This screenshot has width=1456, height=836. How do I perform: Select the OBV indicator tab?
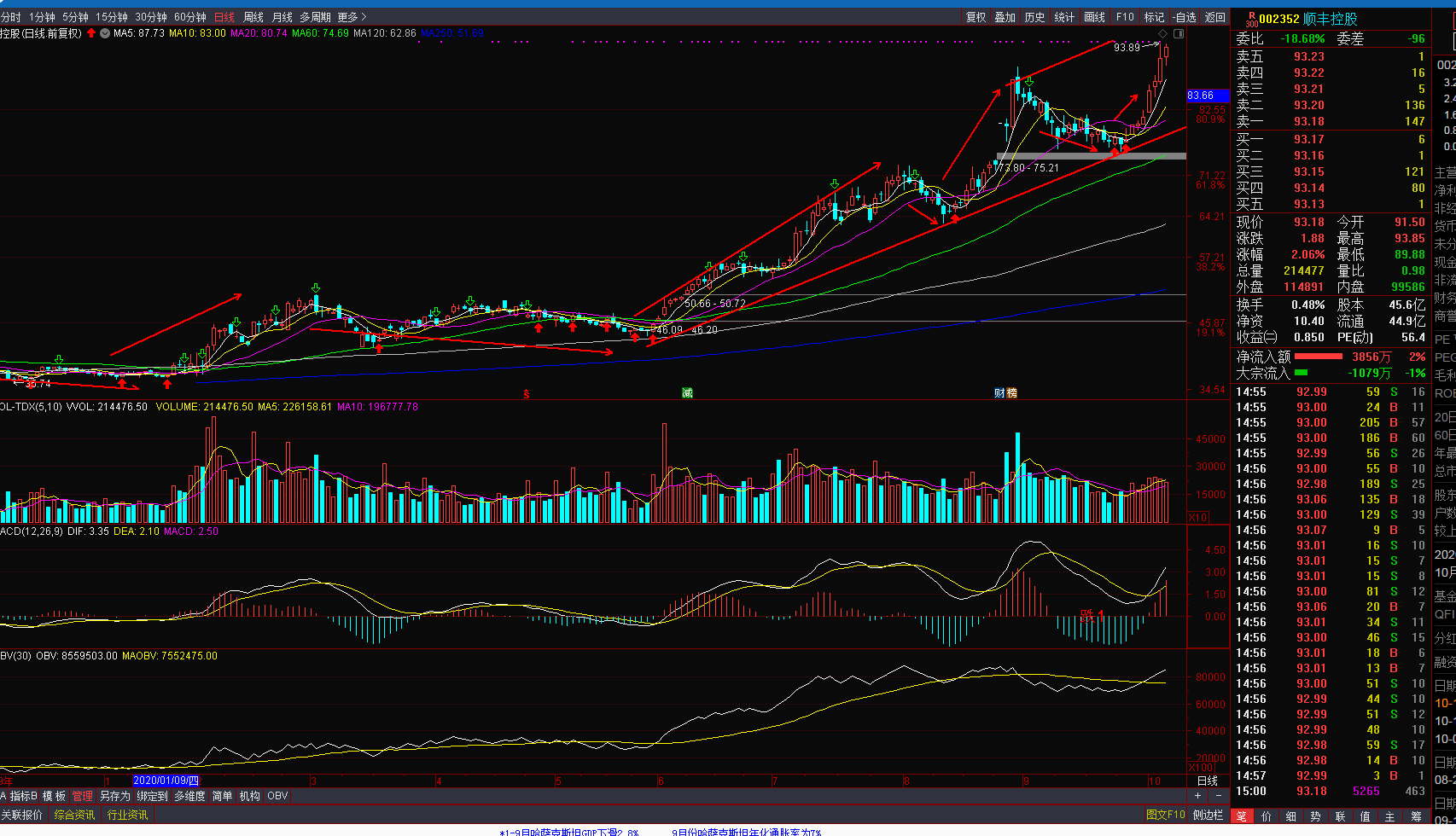point(277,796)
